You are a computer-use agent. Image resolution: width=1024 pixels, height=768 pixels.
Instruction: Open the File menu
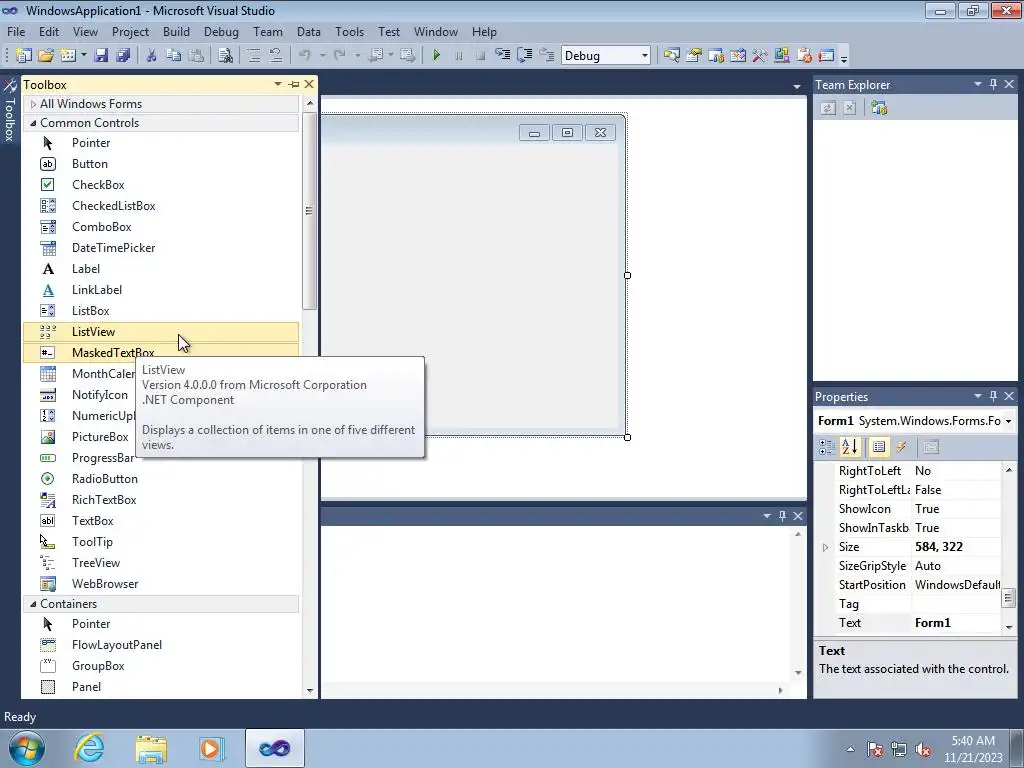(x=16, y=31)
